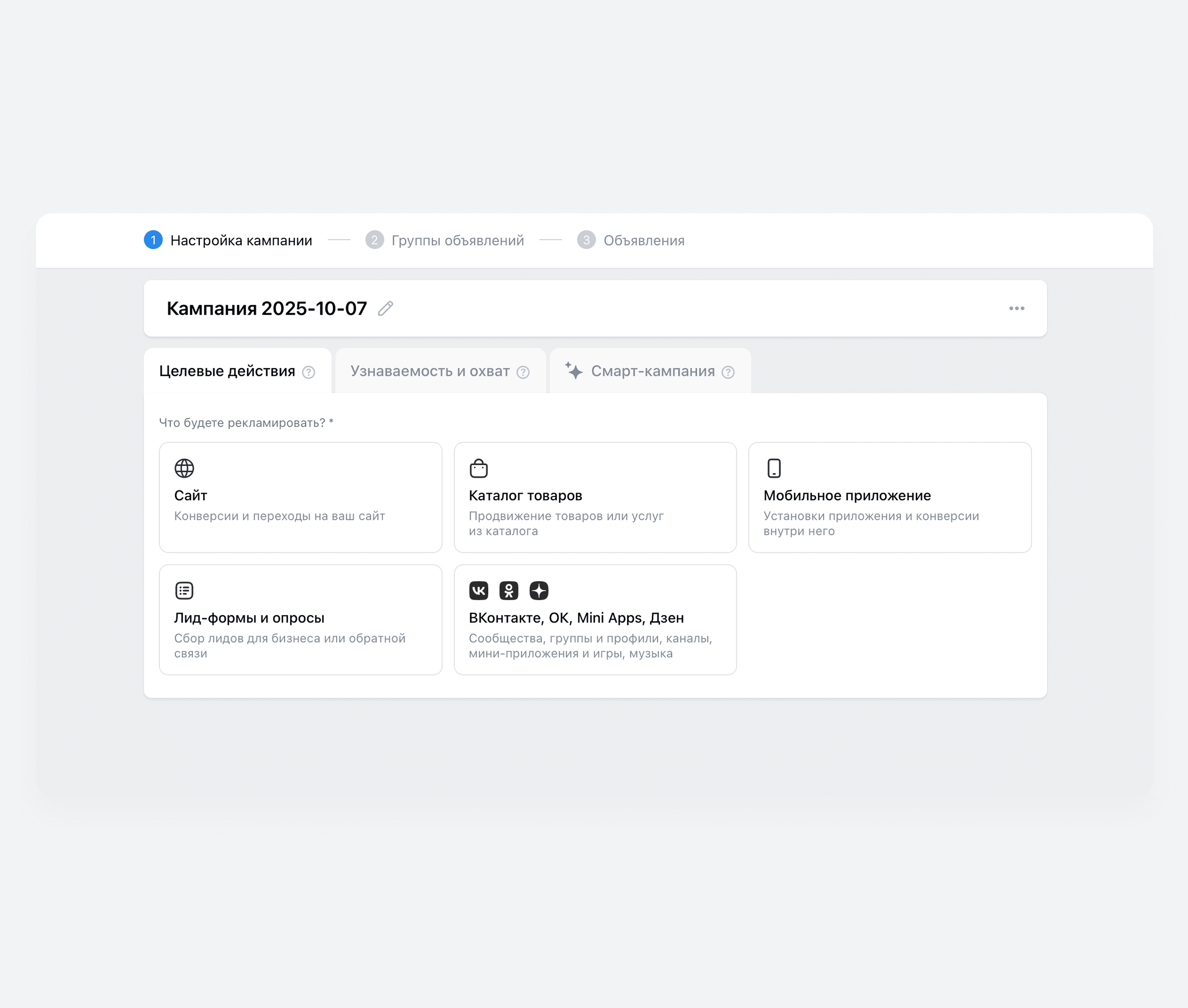The height and width of the screenshot is (1008, 1188).
Task: Select step 1 Настройка кампании
Action: (240, 241)
